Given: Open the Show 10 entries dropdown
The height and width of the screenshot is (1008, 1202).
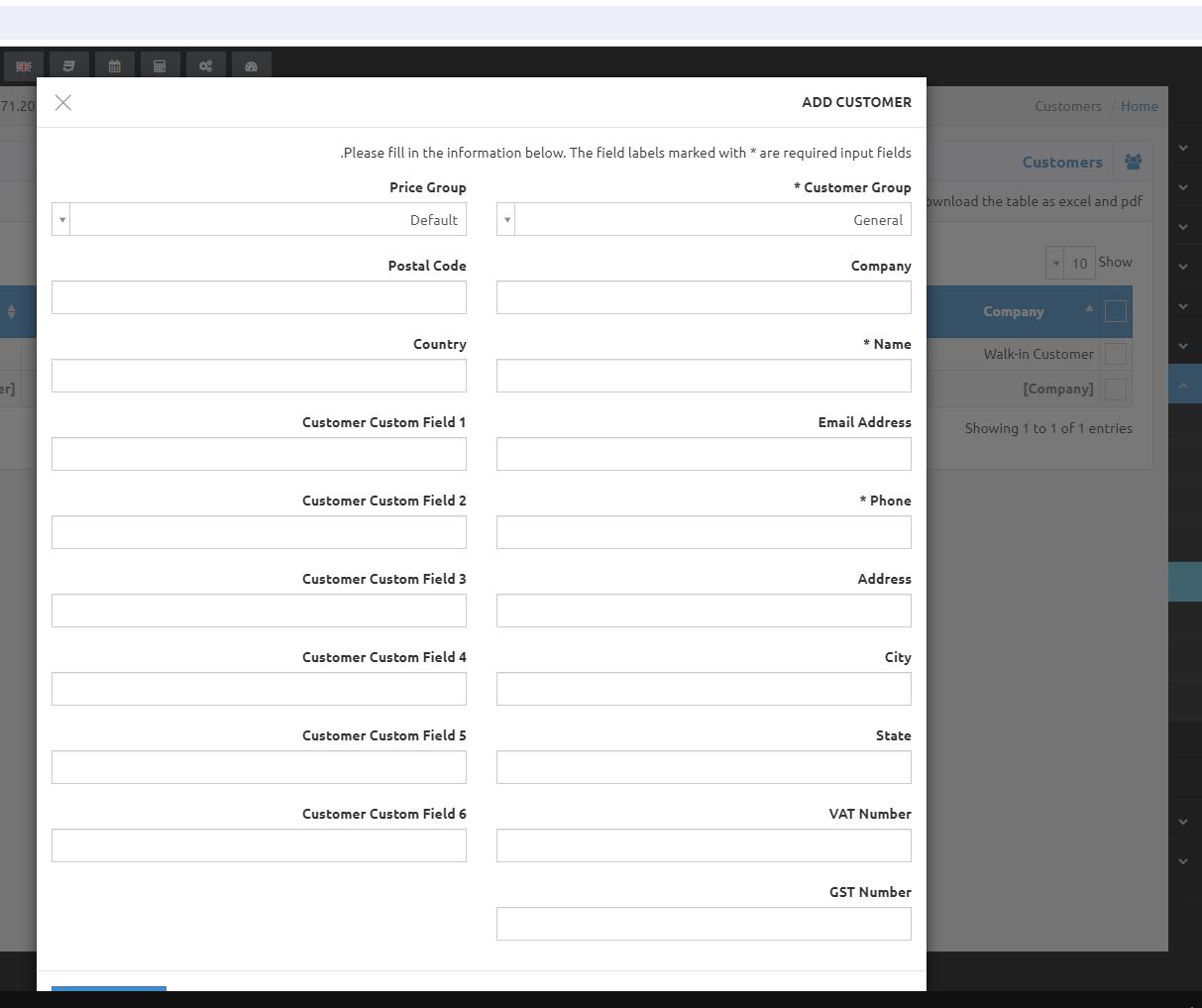Looking at the screenshot, I should (1069, 263).
